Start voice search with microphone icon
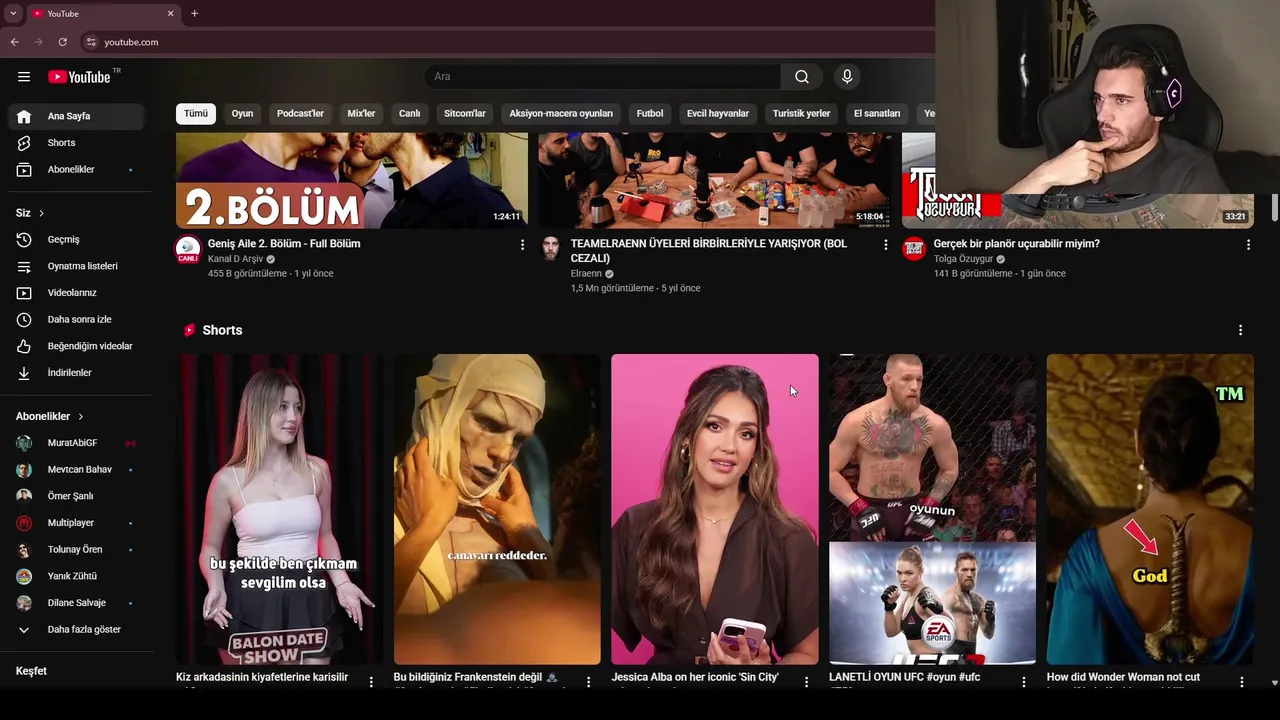Screen dimensions: 1280x720 click(x=847, y=77)
